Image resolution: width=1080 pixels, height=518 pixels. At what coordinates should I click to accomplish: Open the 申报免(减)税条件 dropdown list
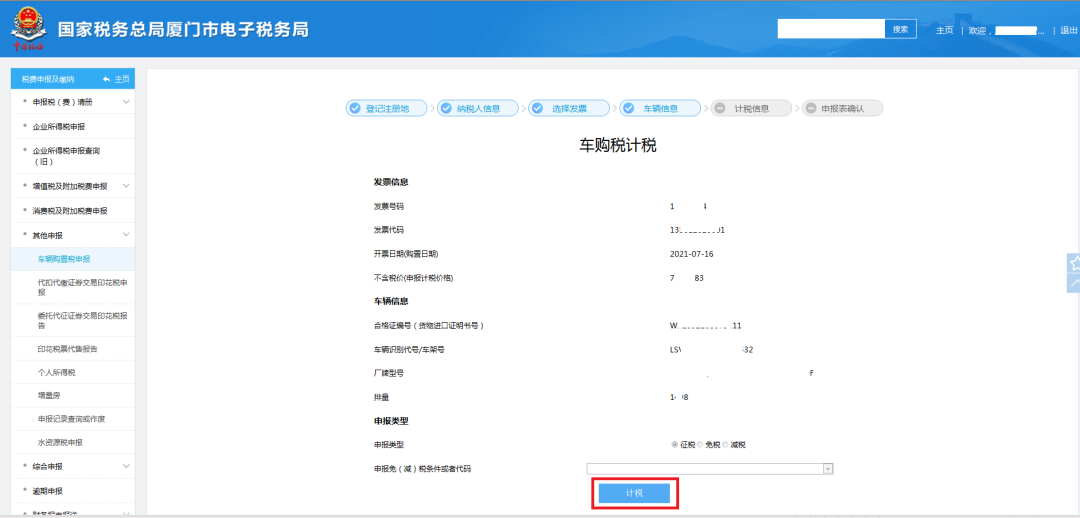click(827, 468)
